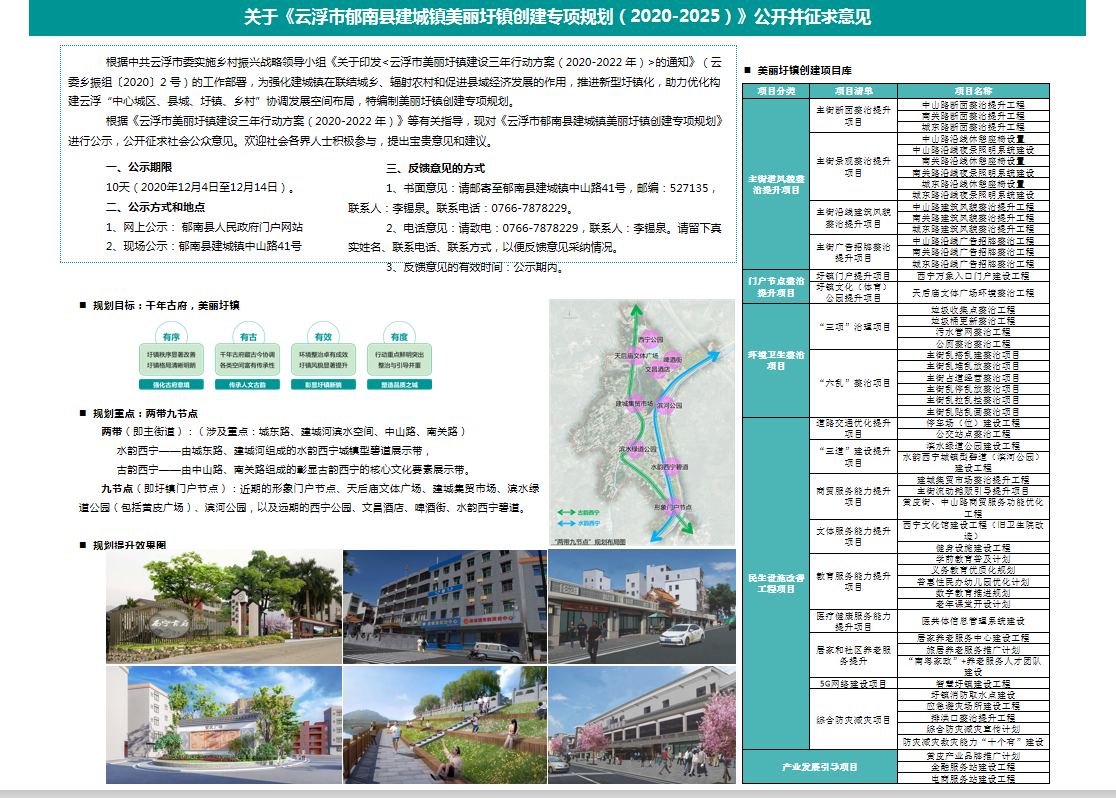1116x798 pixels.
Task: Click the 有古 goal circle
Action: click(248, 336)
